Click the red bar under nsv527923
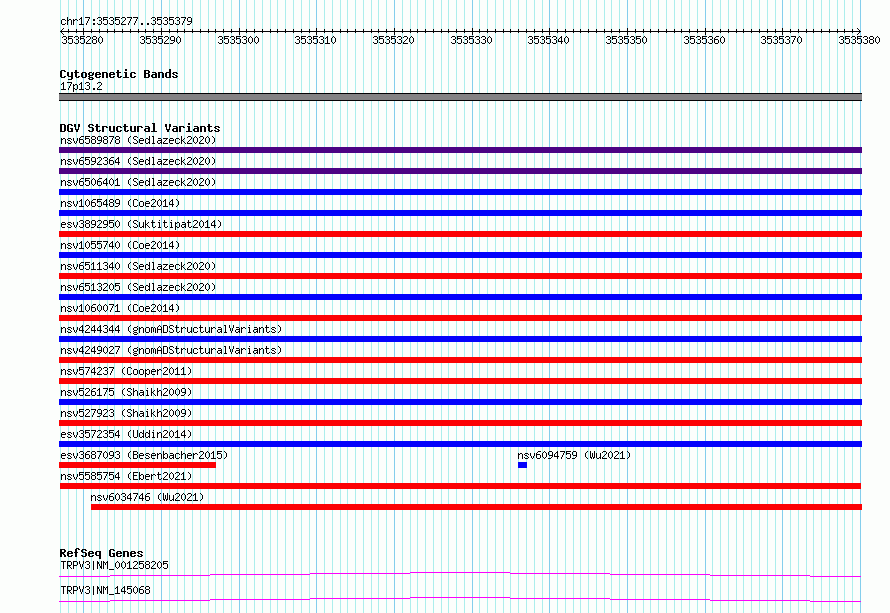This screenshot has height=613, width=890. 460,423
